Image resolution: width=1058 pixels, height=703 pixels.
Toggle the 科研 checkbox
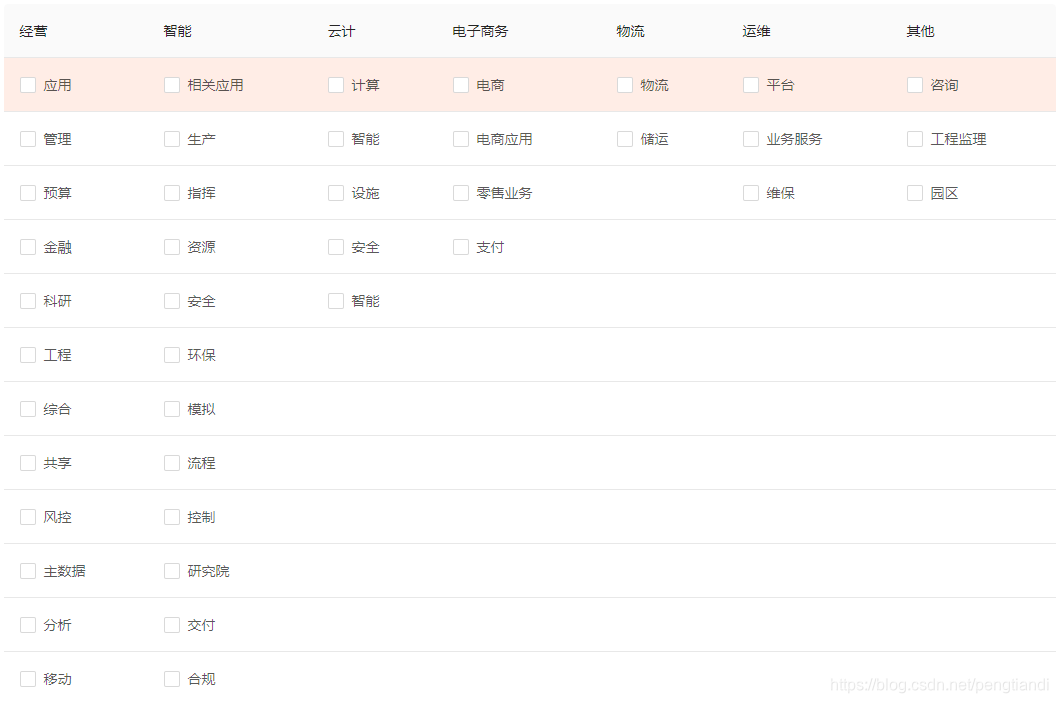pyautogui.click(x=28, y=301)
